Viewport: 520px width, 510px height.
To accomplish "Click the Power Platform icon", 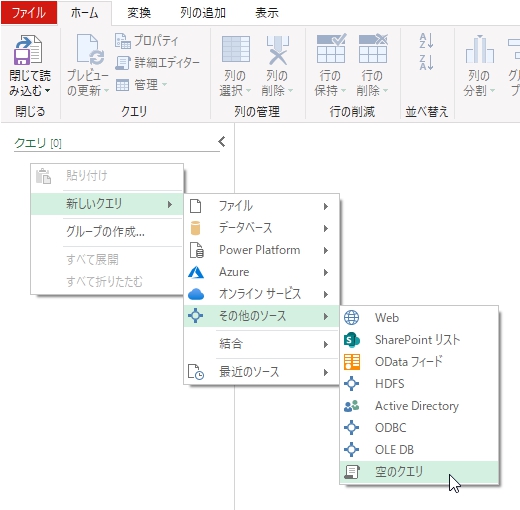I will pyautogui.click(x=196, y=250).
